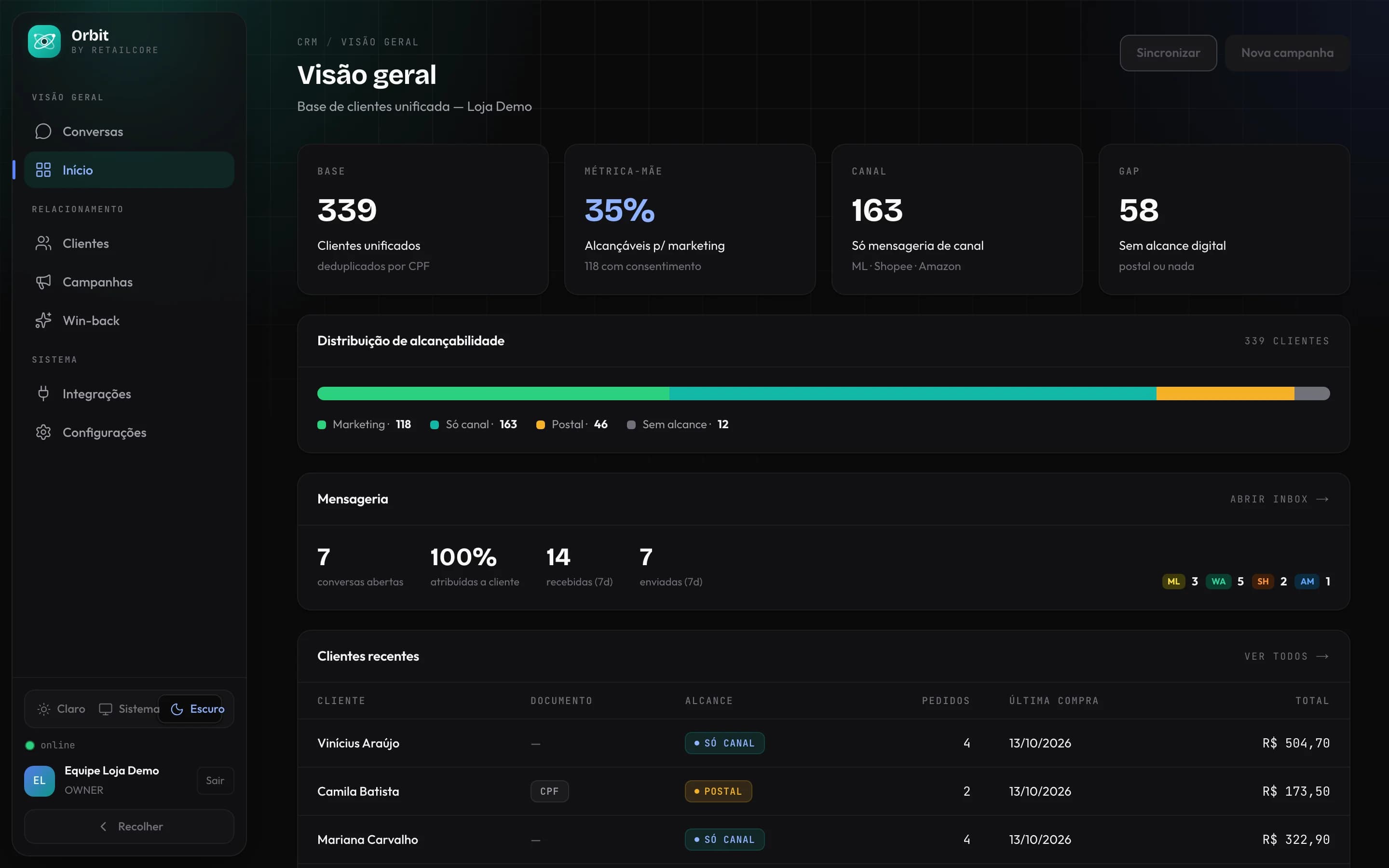The height and width of the screenshot is (868, 1389).
Task: Click the ML channel badge
Action: (x=1173, y=582)
